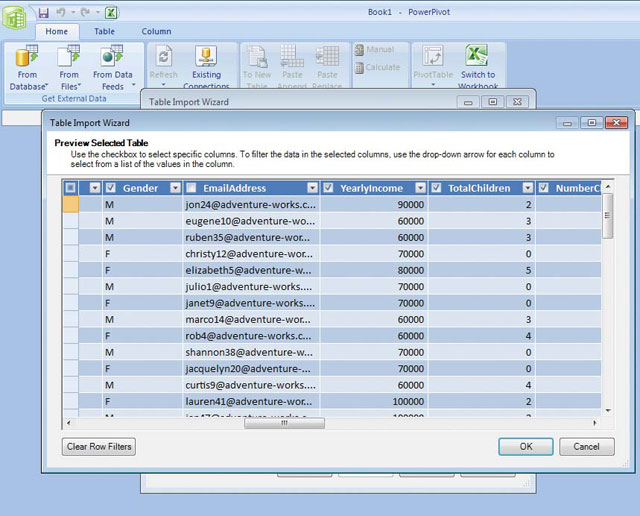Close the front Table Import Wizard dialog
The width and height of the screenshot is (640, 516).
click(x=616, y=122)
